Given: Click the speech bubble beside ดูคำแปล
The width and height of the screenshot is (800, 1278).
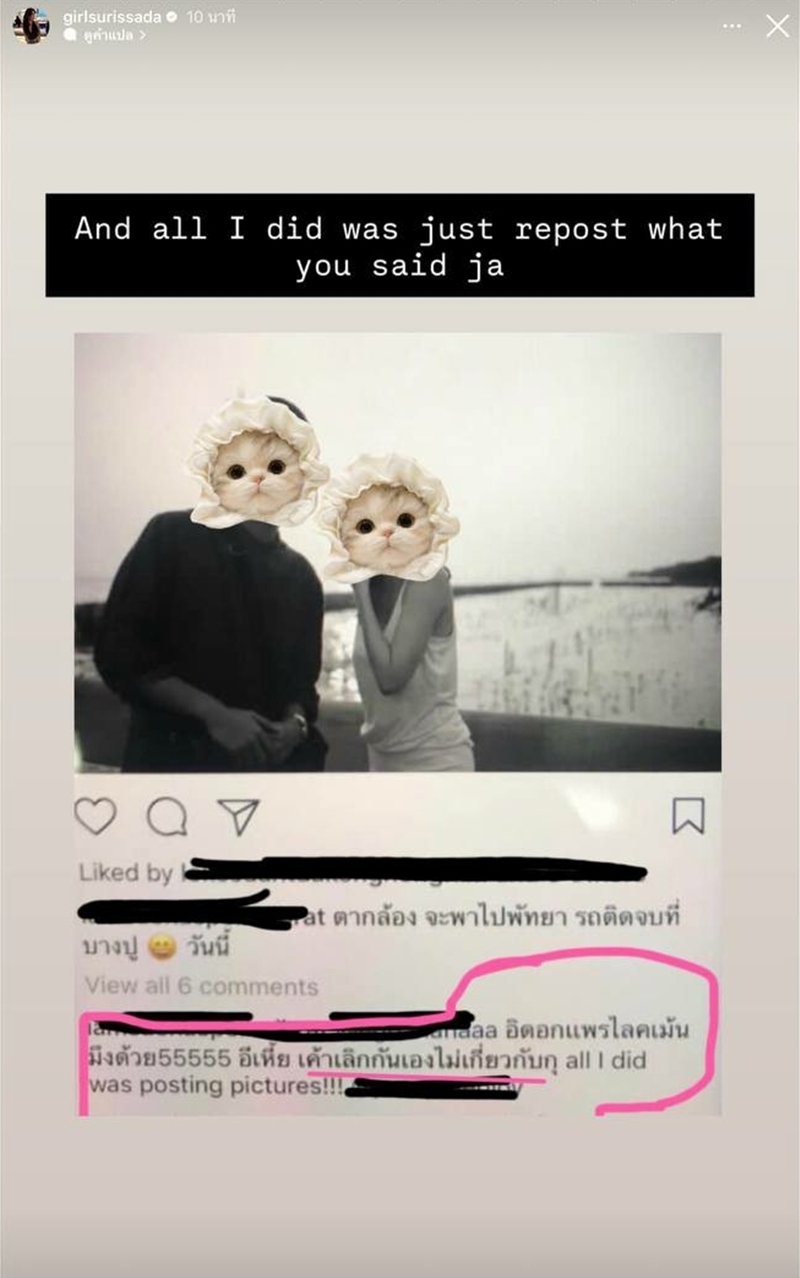Looking at the screenshot, I should click(70, 35).
